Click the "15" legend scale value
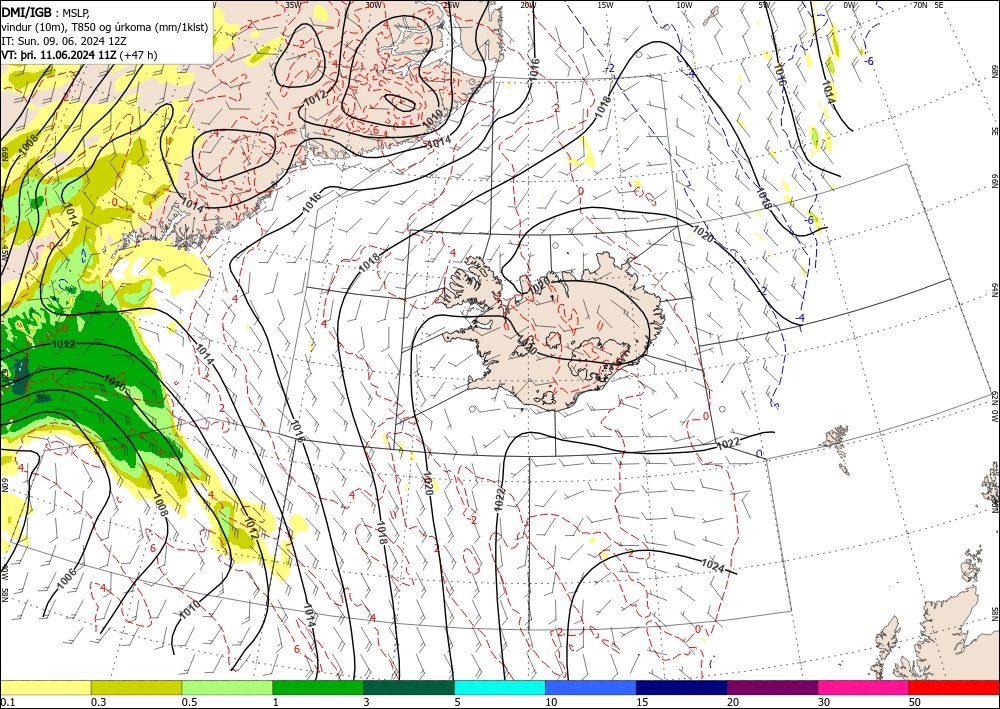Screen dimensions: 1000x709 (642, 702)
